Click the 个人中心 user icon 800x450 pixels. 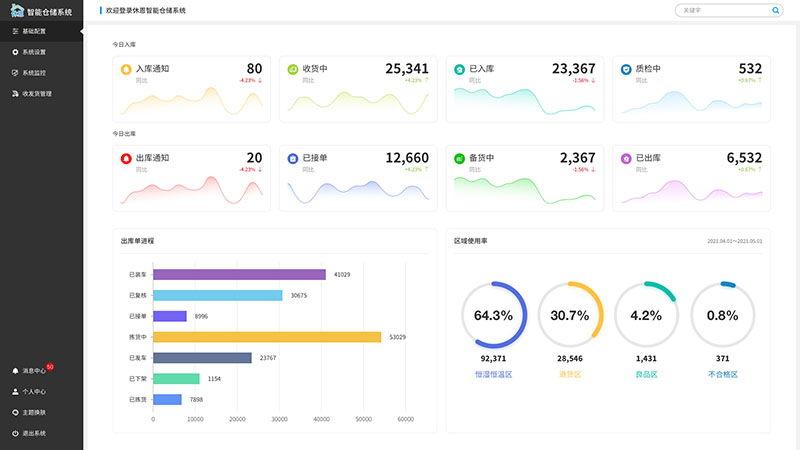(x=15, y=392)
